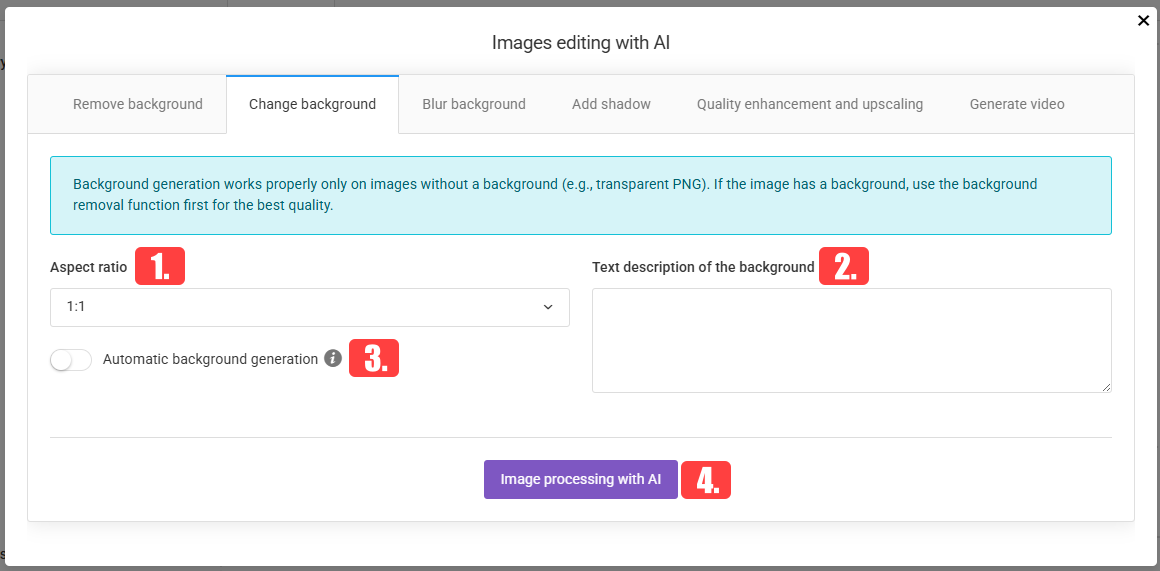Click the info icon beside Automatic background generation
1160x571 pixels.
point(333,359)
